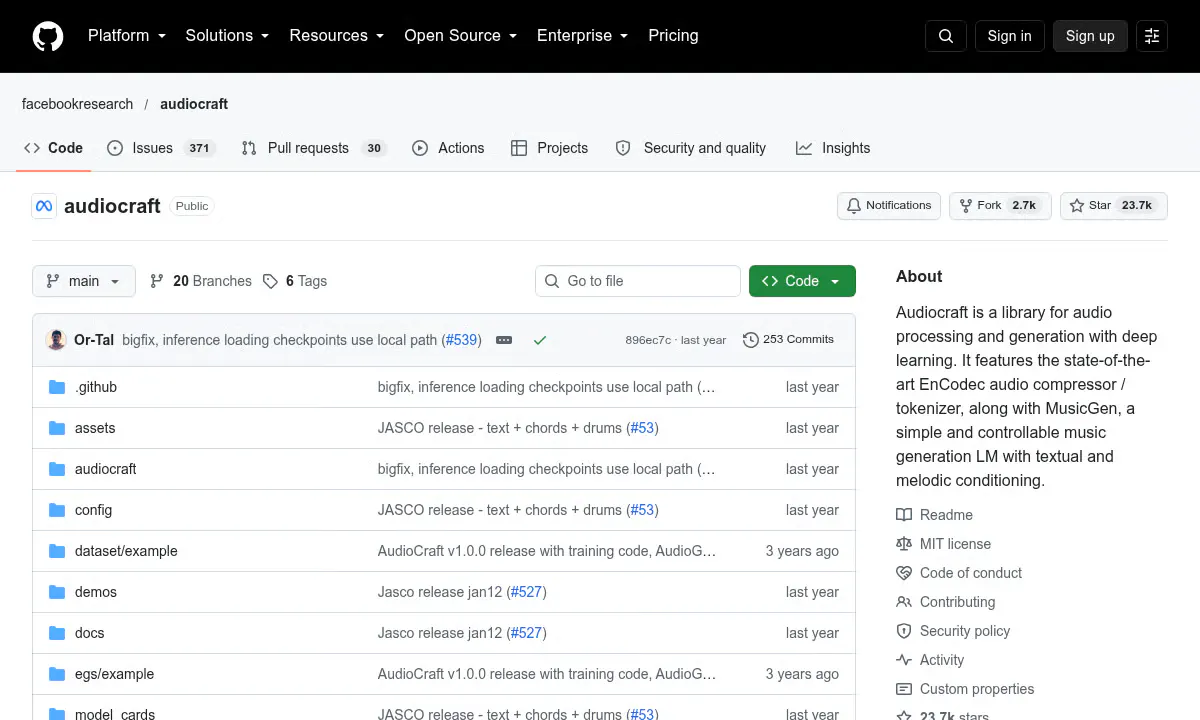This screenshot has height=720, width=1200.
Task: Expand the Resources menu
Action: [x=336, y=36]
